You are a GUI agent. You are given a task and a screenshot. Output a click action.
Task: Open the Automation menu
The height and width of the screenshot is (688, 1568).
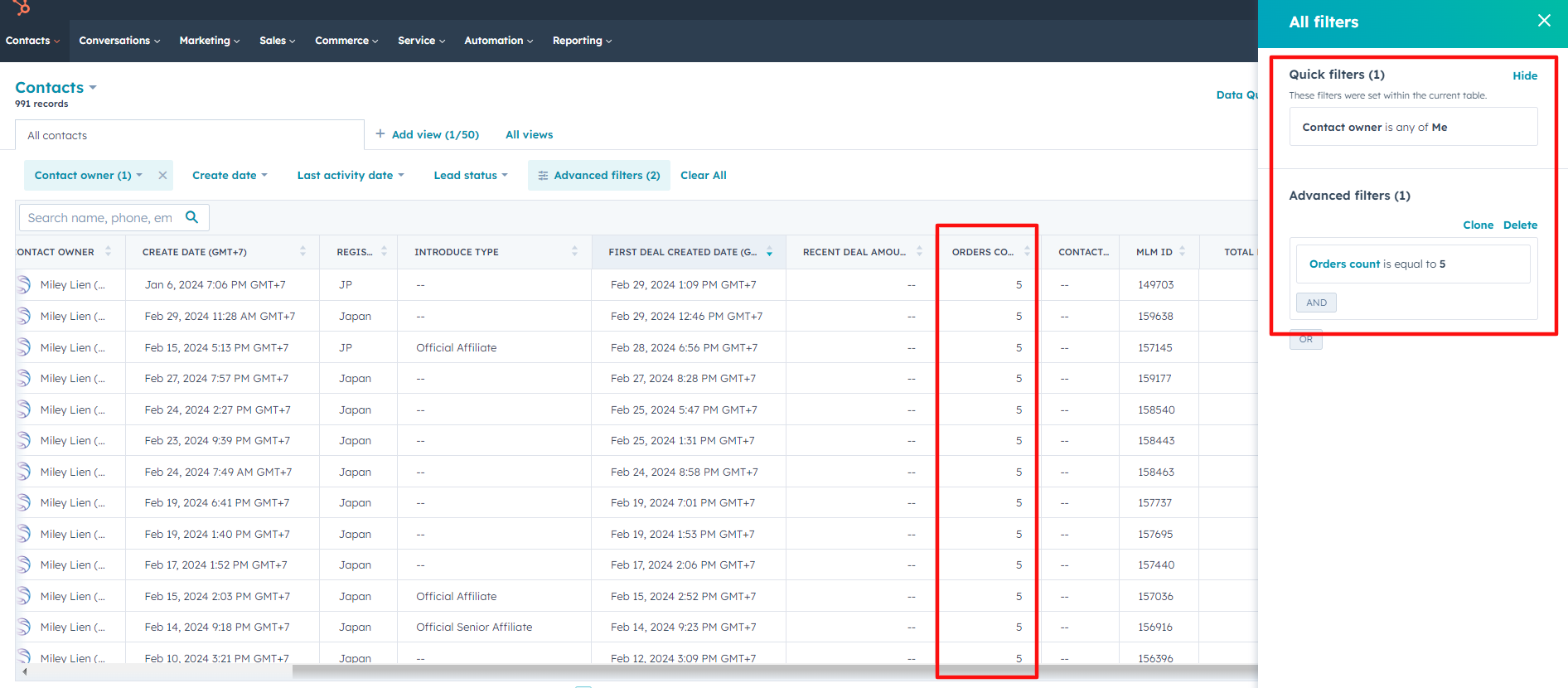tap(498, 41)
